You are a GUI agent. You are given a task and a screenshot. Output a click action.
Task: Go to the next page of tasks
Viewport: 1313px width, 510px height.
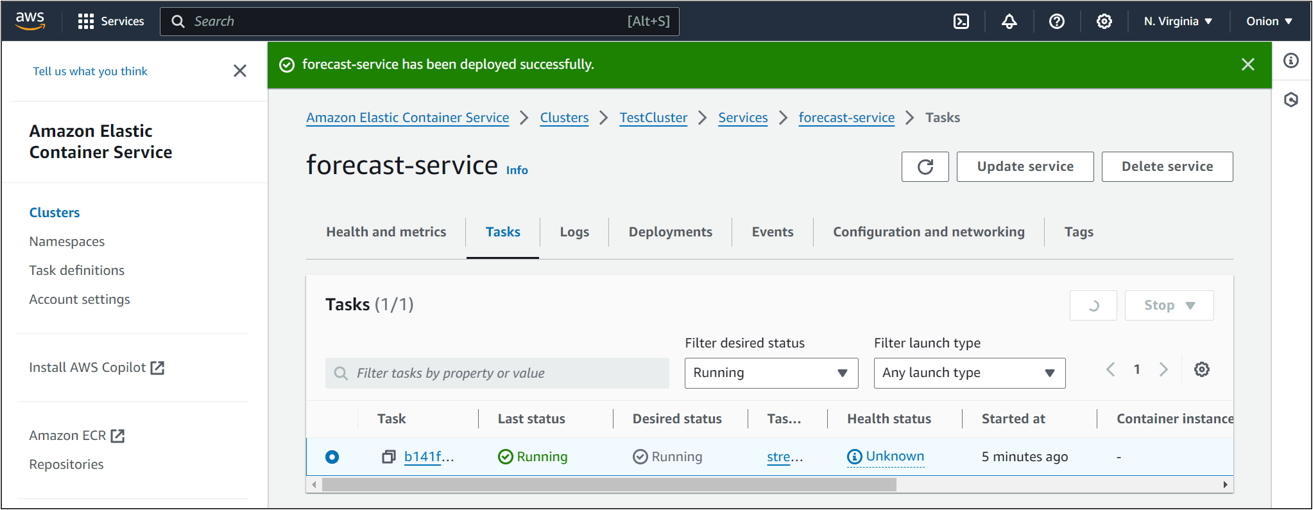1164,370
